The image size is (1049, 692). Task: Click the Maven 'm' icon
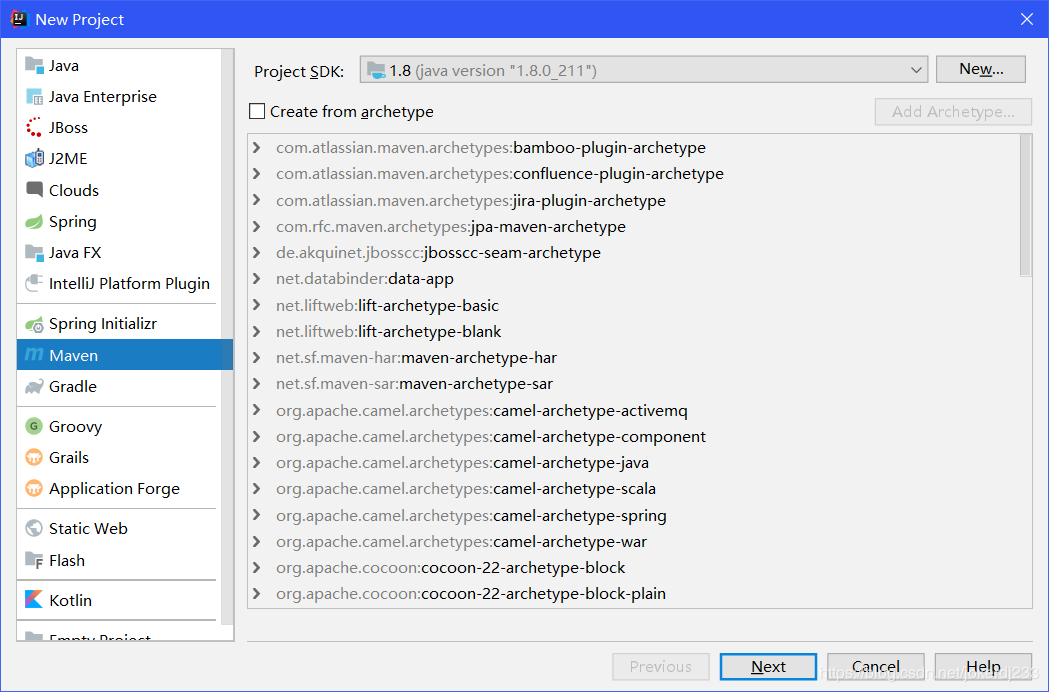tap(34, 355)
